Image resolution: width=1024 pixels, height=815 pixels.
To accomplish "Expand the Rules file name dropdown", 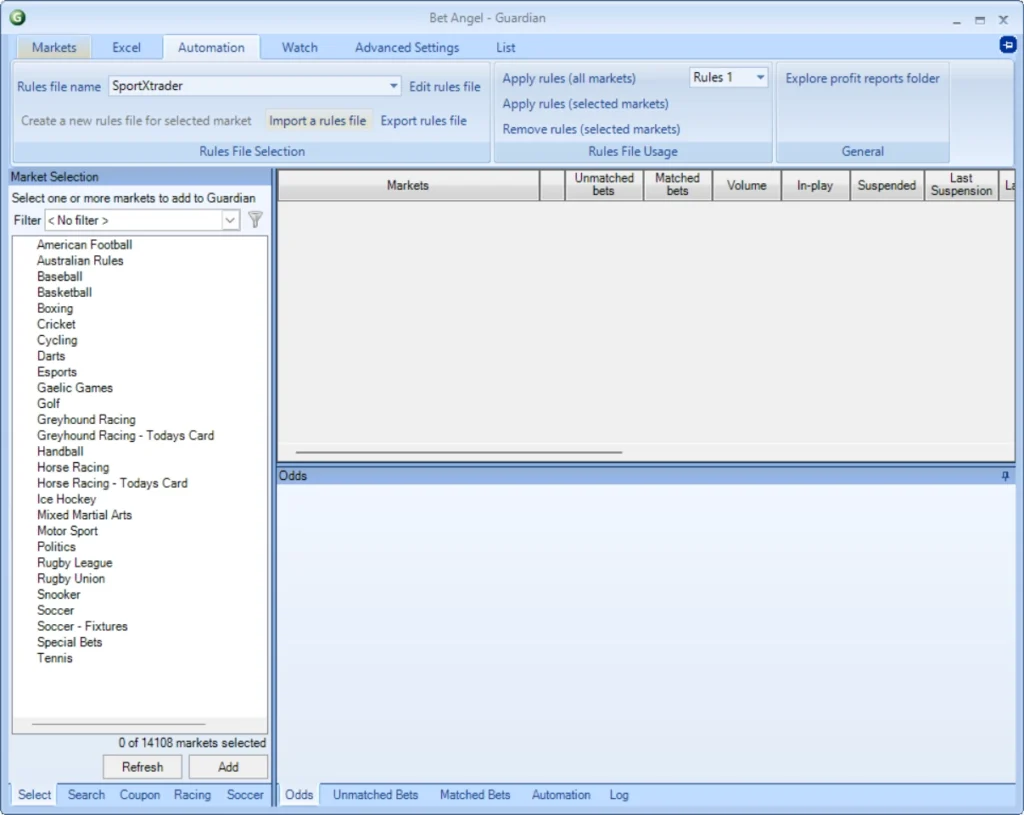I will (x=393, y=86).
